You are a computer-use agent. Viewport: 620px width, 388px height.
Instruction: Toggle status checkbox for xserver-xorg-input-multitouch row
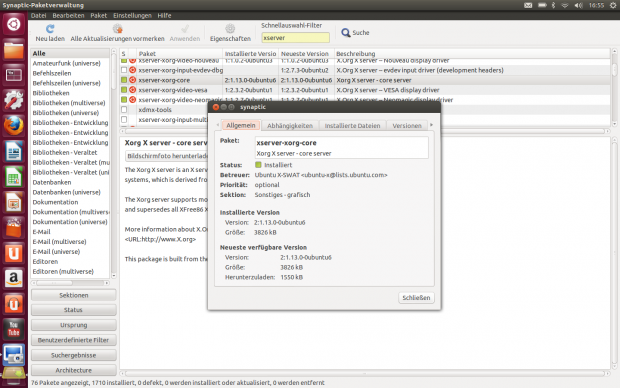click(x=124, y=119)
